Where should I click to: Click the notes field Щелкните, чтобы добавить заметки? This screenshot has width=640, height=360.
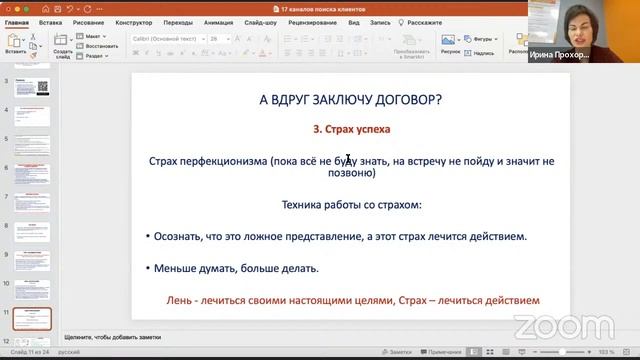(x=113, y=337)
